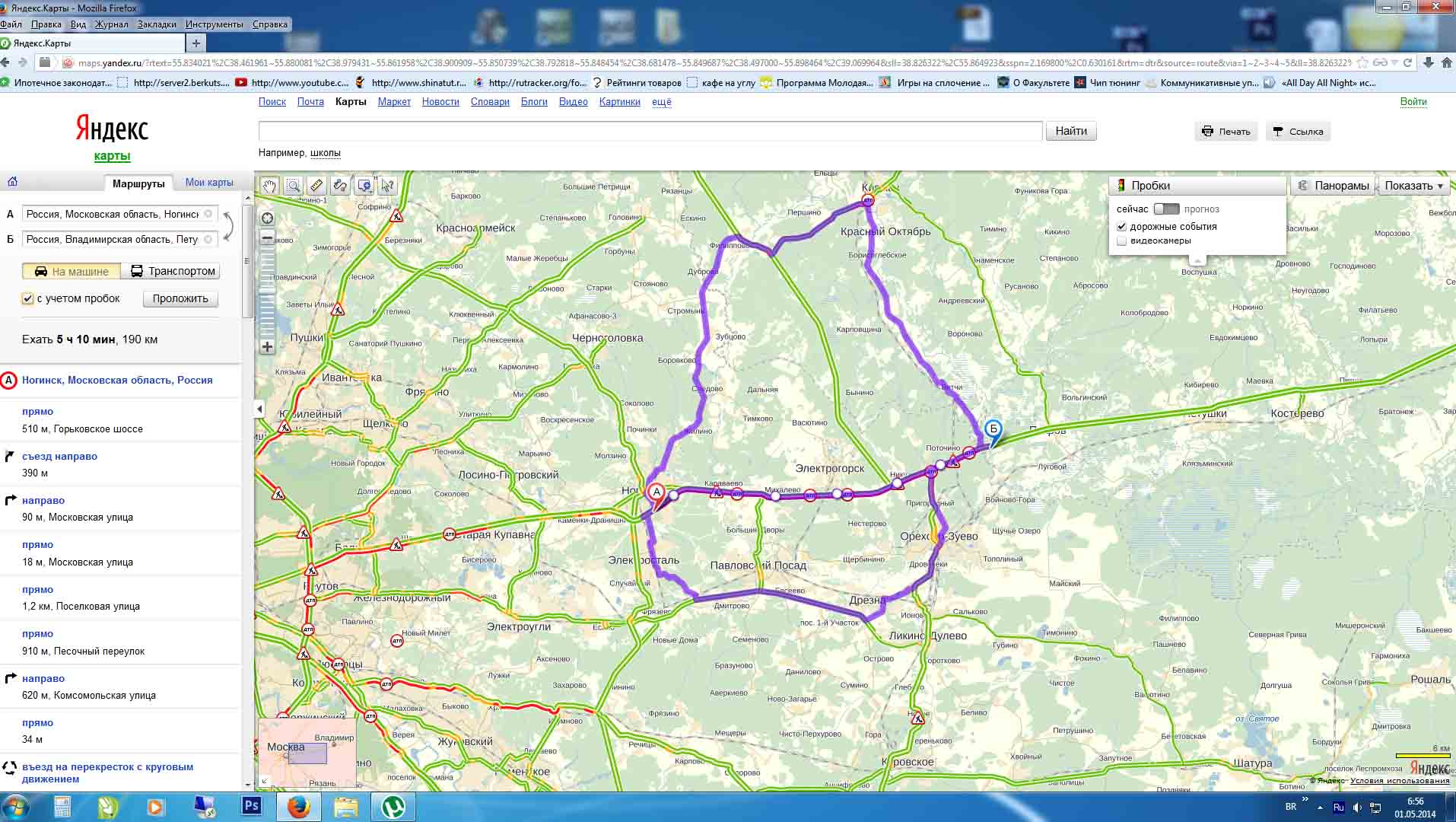The image size is (1456, 822).
Task: Enable the 'видеокамеры' checkbox
Action: pos(1121,241)
